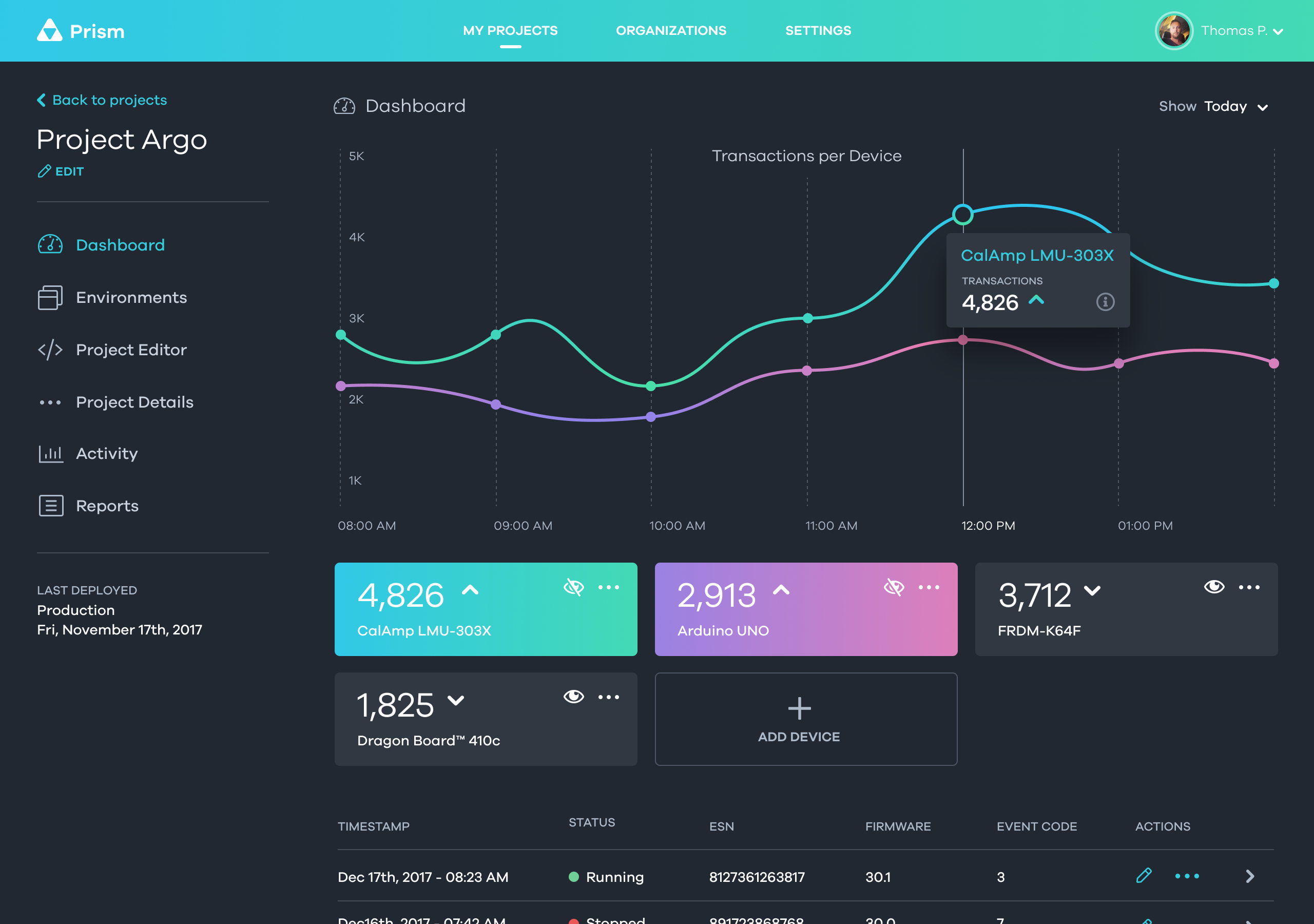Click up trend arrow on Arduino UNO card
This screenshot has width=1314, height=924.
781,590
